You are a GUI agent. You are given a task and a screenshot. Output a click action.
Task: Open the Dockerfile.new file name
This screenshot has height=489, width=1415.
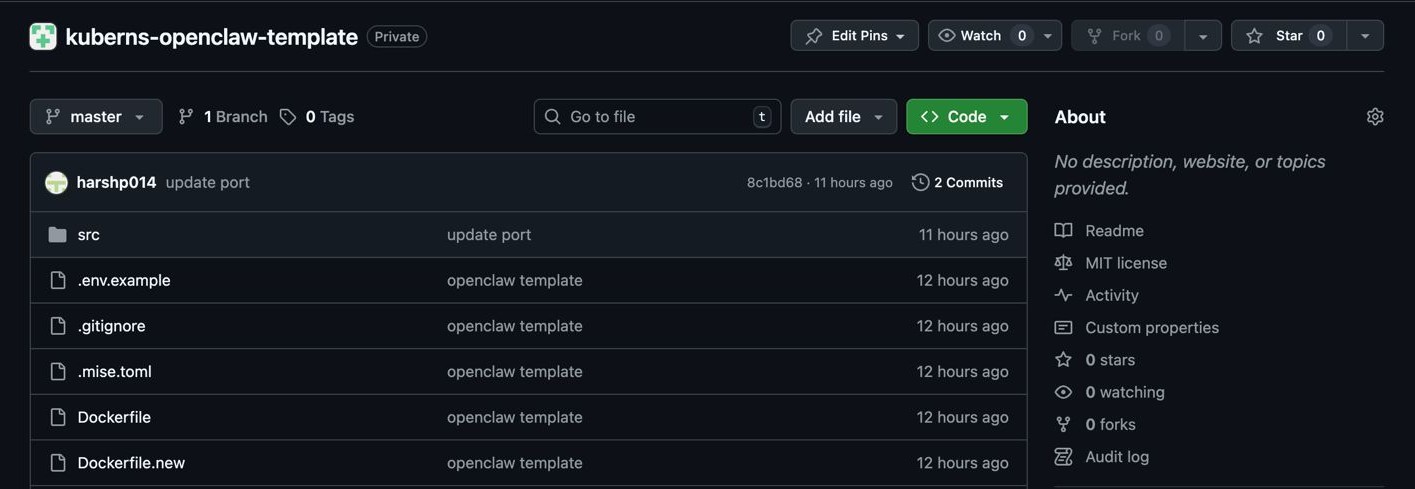pyautogui.click(x=131, y=463)
